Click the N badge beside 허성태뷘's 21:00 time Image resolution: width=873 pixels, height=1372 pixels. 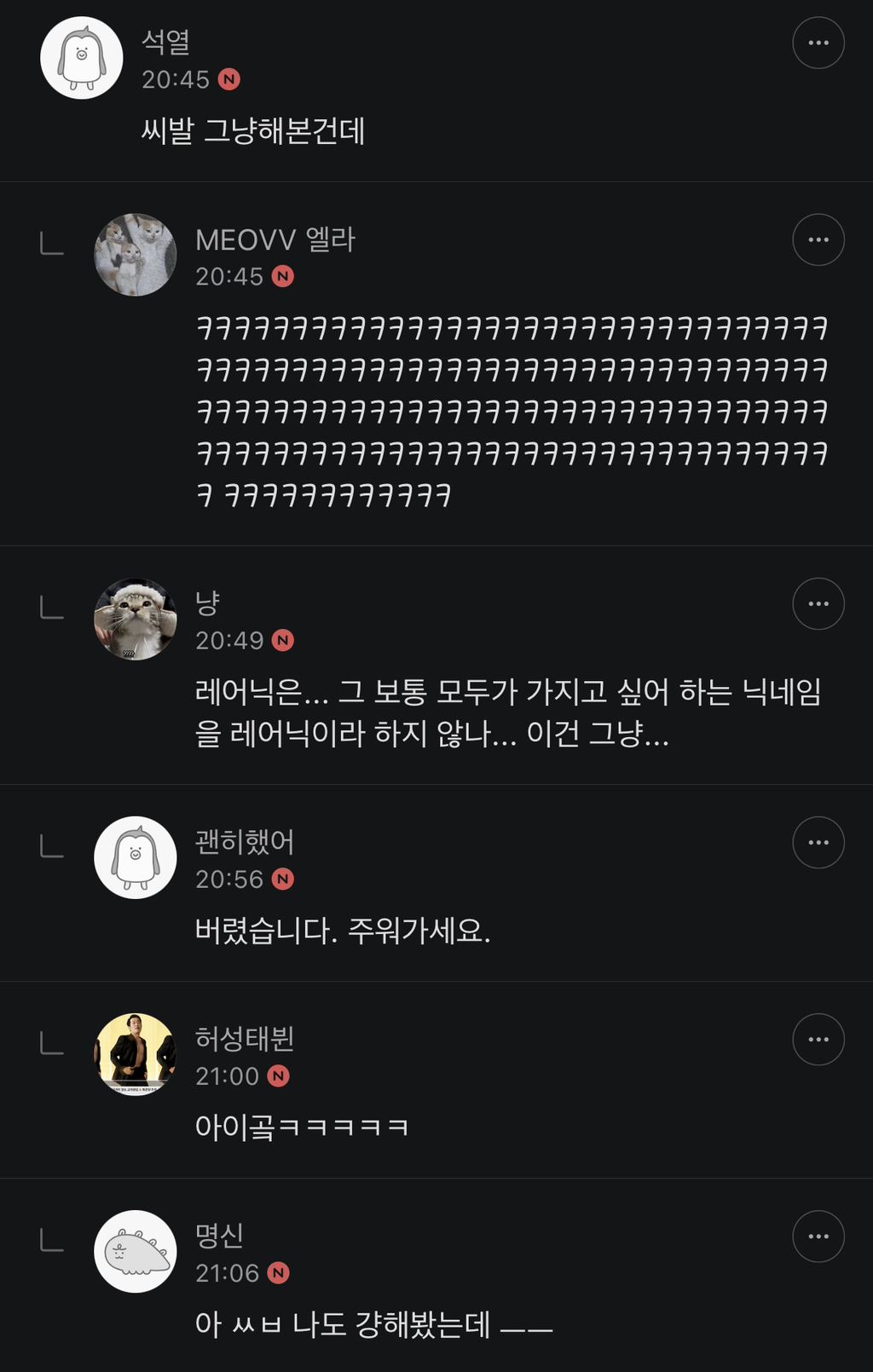[278, 1076]
